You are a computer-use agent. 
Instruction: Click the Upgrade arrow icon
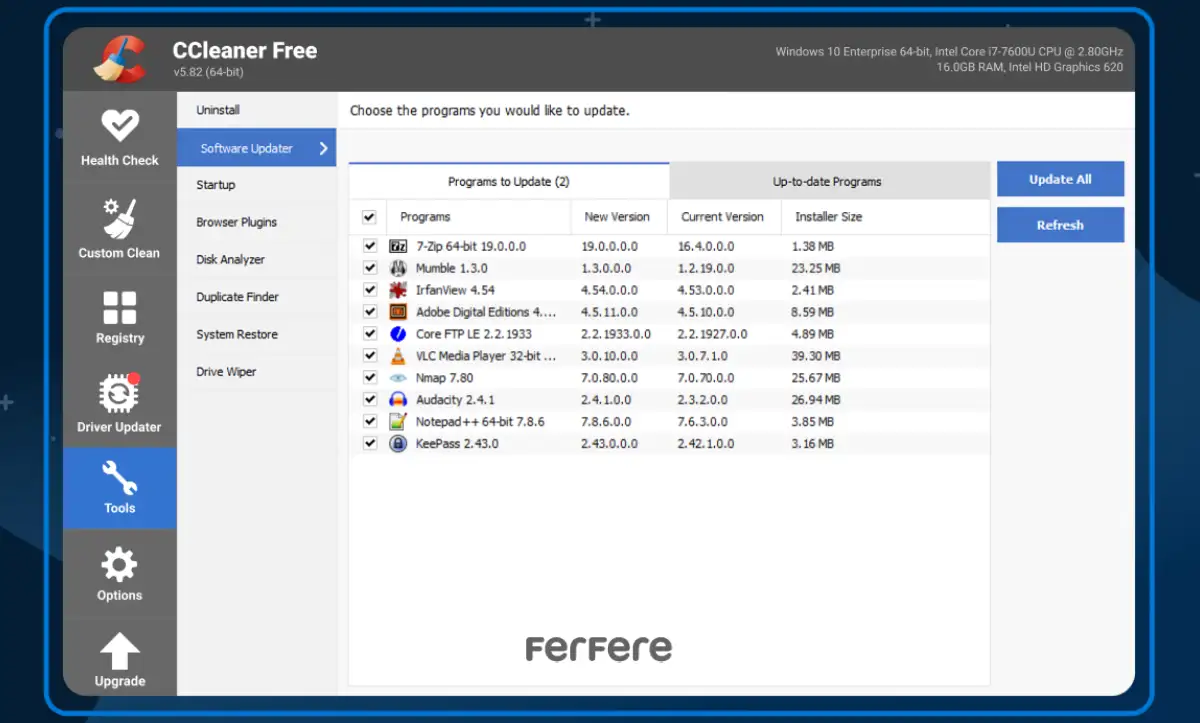click(119, 651)
